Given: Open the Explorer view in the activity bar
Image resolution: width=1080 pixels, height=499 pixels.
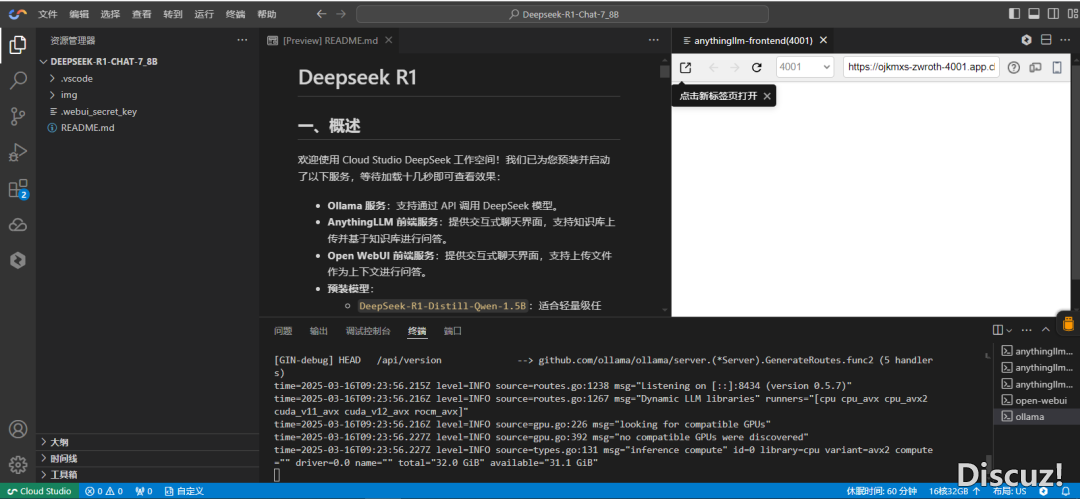Looking at the screenshot, I should (18, 45).
